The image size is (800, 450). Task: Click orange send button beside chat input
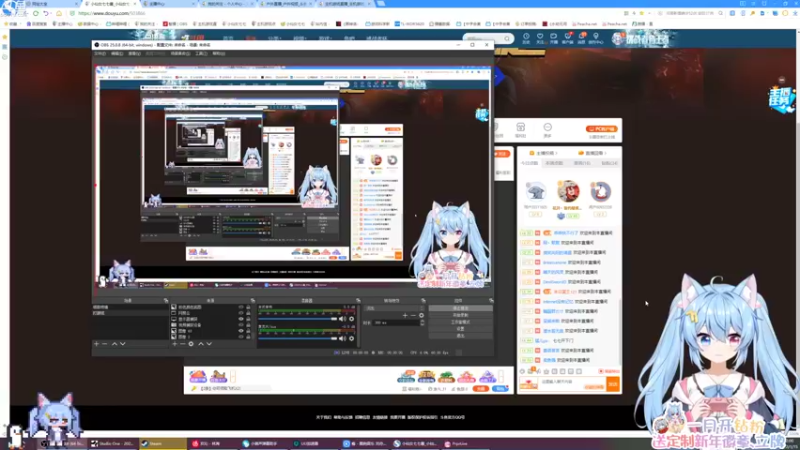point(613,384)
